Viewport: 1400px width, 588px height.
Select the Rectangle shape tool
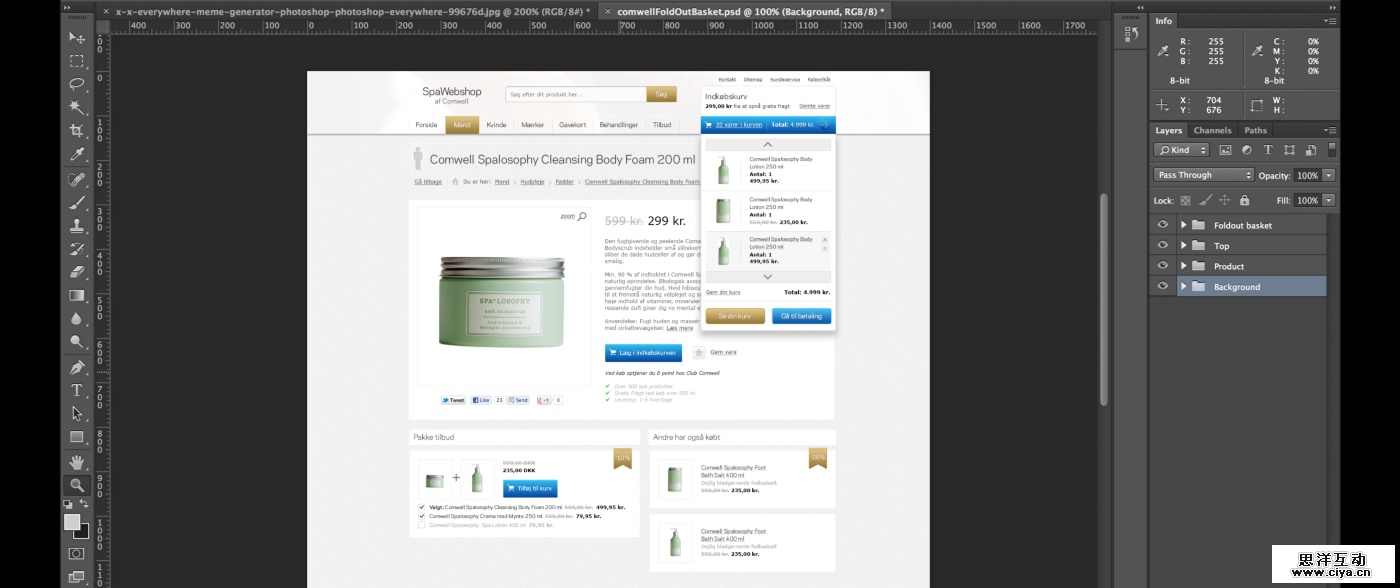(77, 437)
